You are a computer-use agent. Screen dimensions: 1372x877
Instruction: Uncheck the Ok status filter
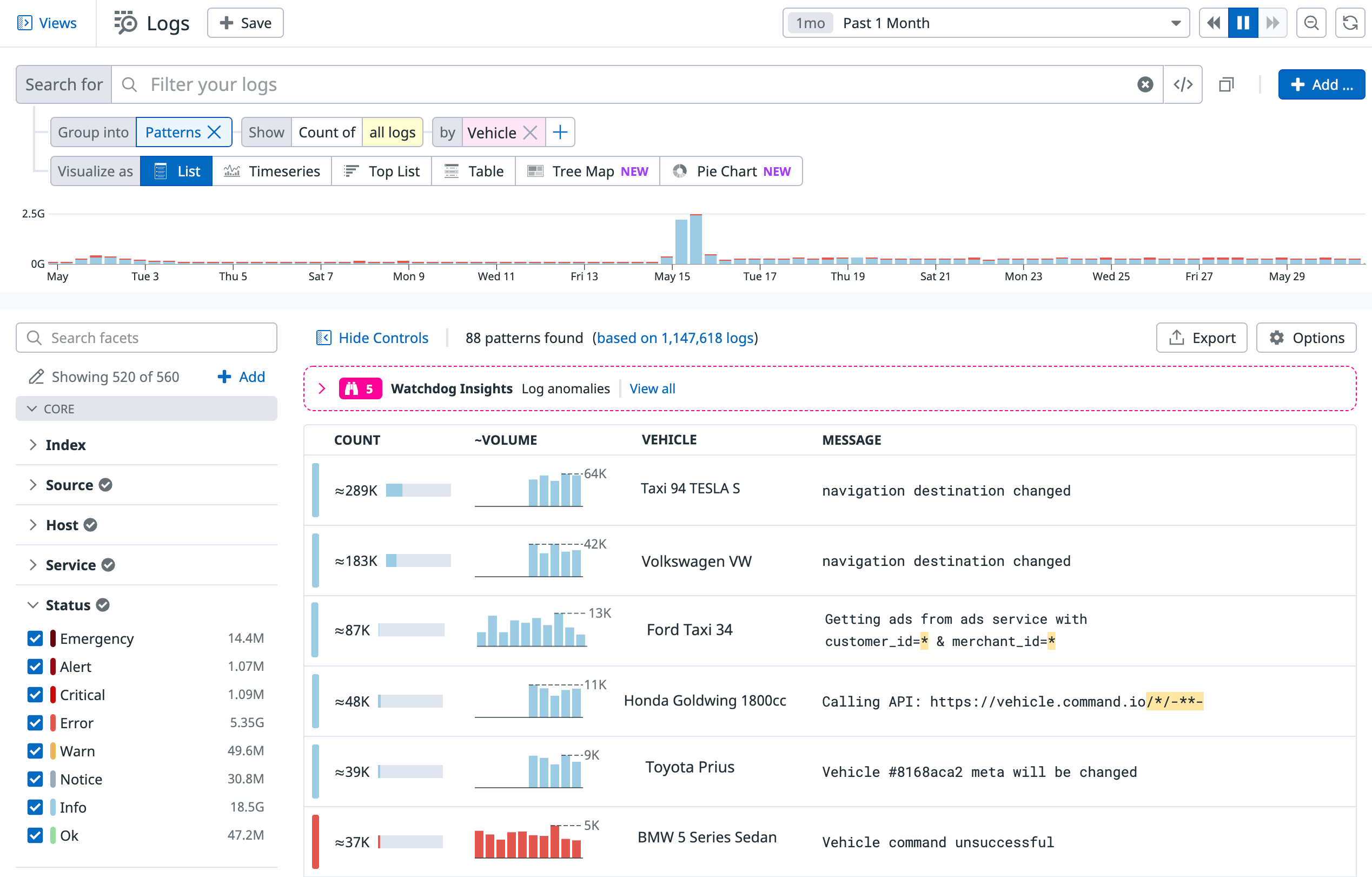(35, 835)
